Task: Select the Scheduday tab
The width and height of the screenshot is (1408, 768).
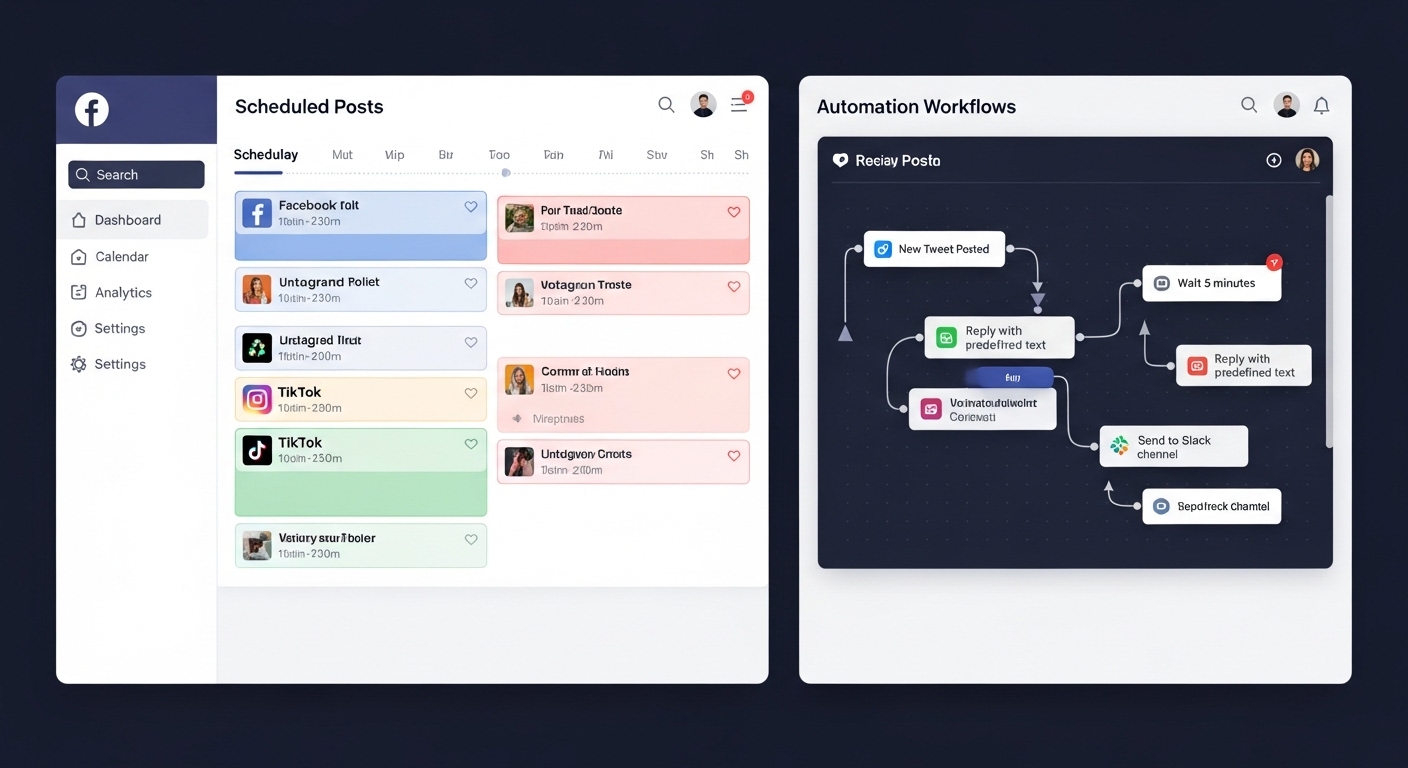Action: (266, 155)
